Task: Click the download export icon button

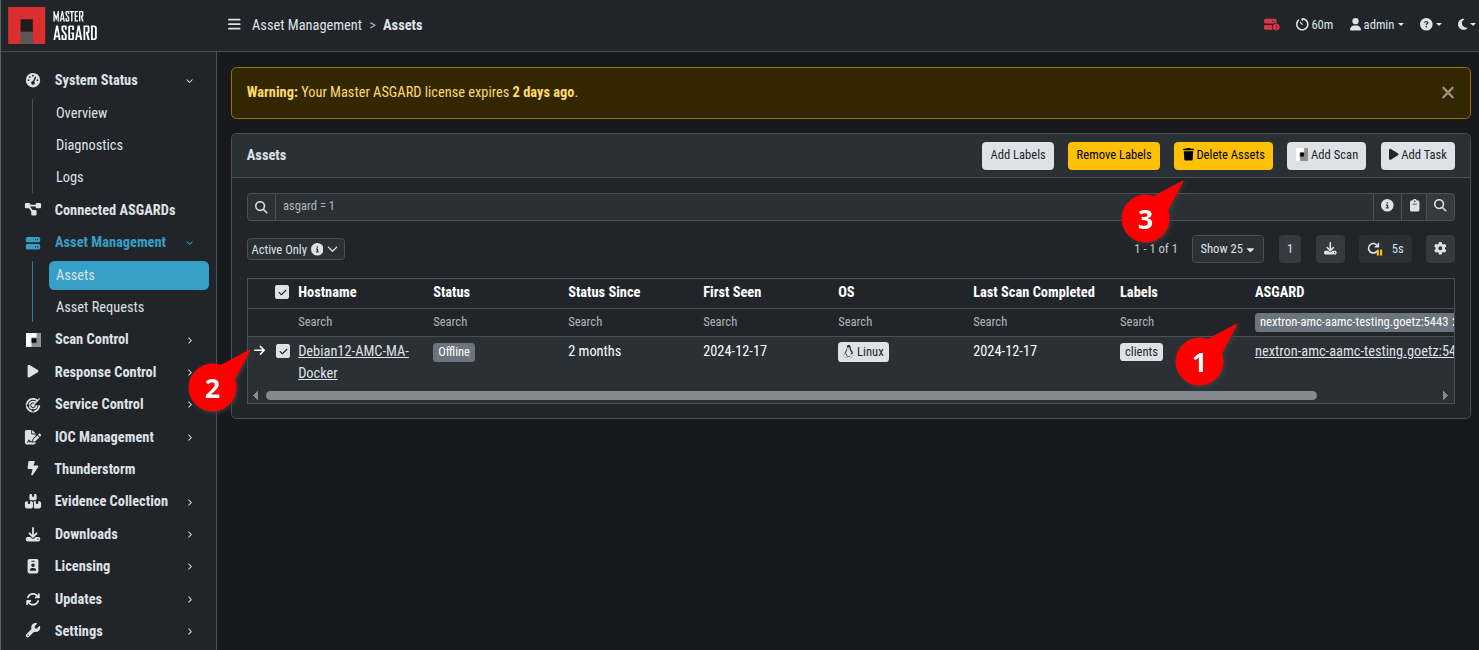Action: coord(1330,249)
